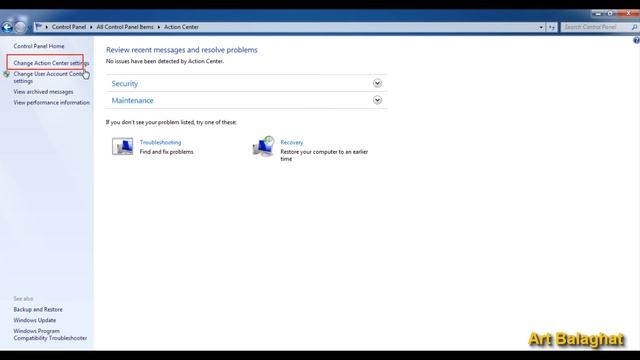
Task: Click UAC shield icon beside User Account Control
Action: tap(6, 74)
